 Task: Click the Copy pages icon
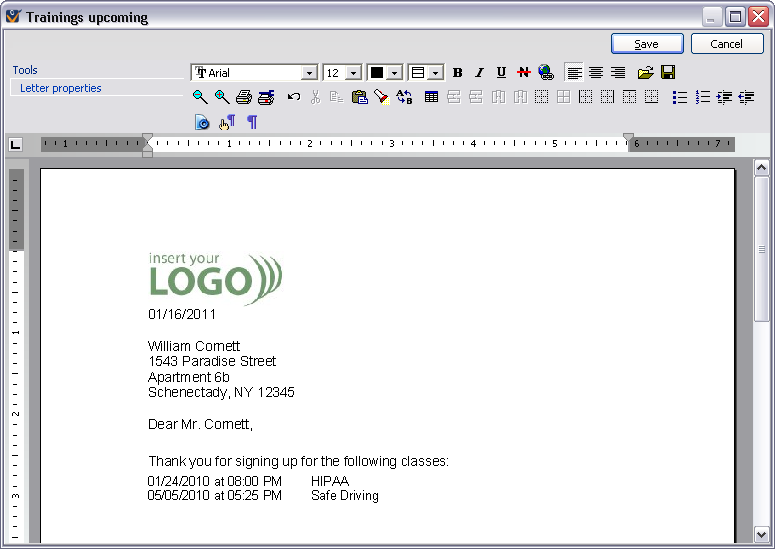pos(337,97)
